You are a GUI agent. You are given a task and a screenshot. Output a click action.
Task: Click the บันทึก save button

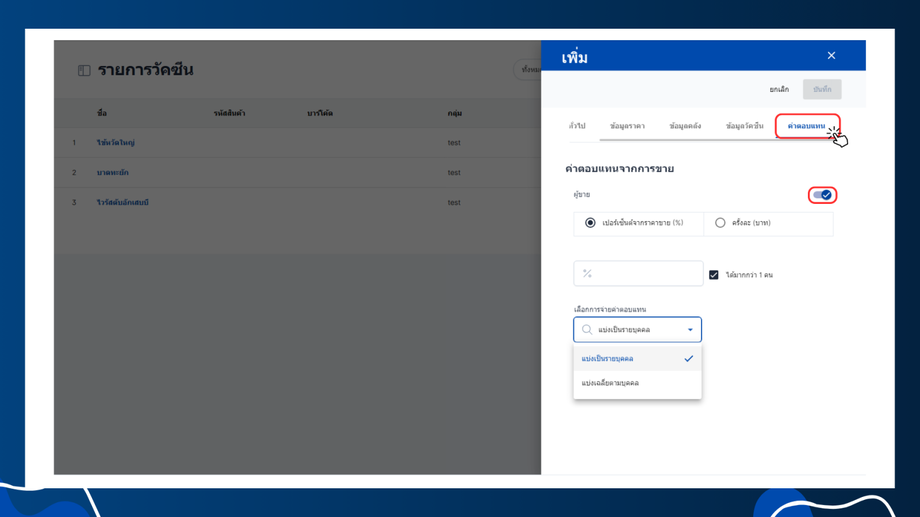click(x=822, y=89)
